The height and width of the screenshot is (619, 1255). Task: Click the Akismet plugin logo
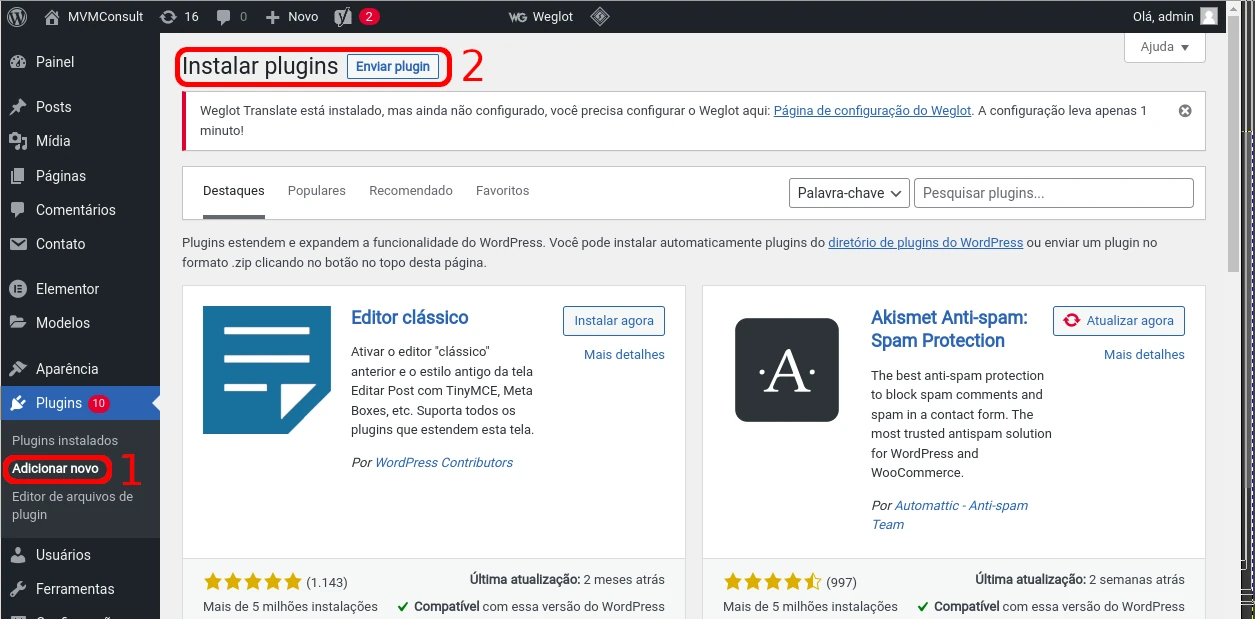click(786, 370)
